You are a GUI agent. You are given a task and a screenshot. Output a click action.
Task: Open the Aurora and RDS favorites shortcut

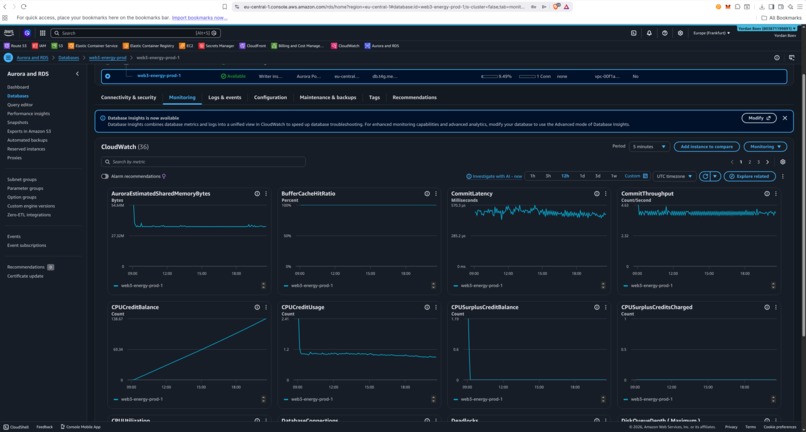[381, 46]
